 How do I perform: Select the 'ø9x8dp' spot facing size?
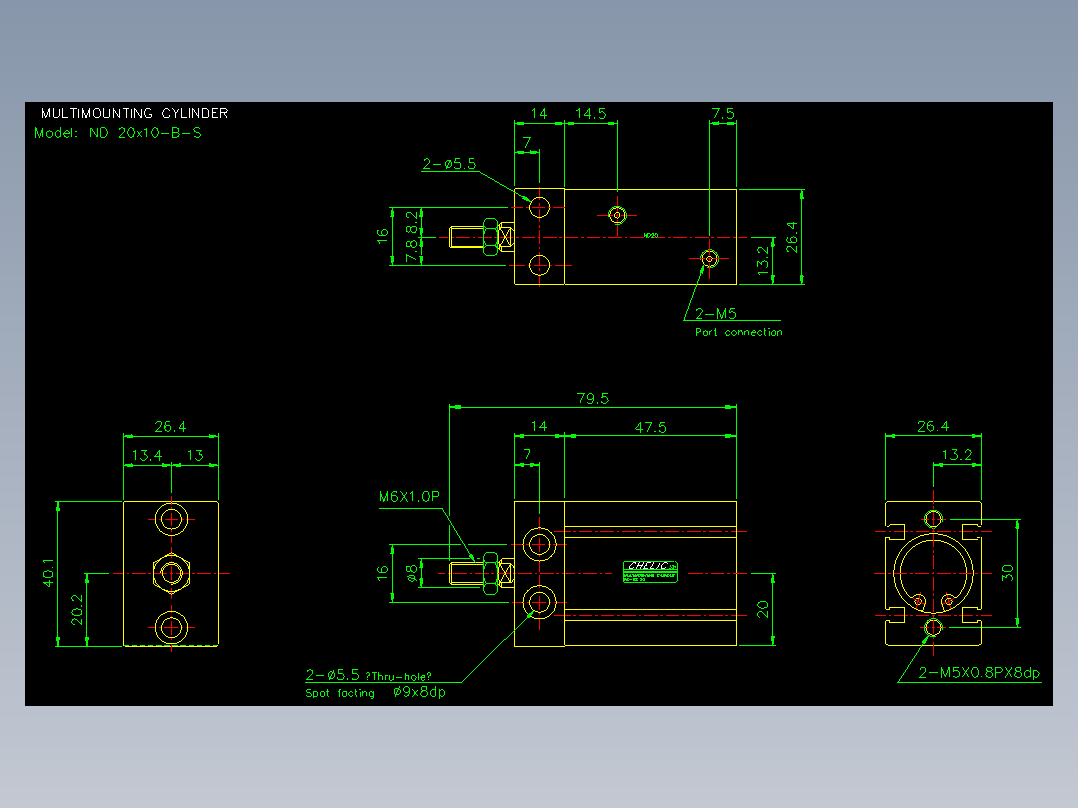click(419, 692)
